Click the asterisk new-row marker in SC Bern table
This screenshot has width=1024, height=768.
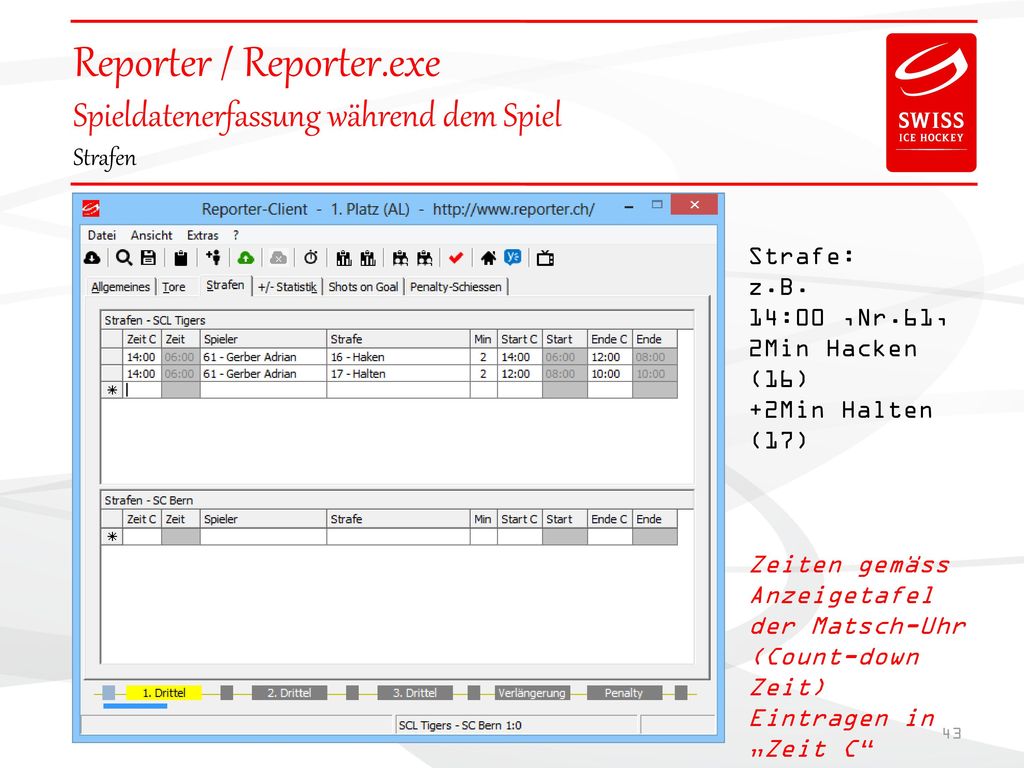tap(112, 537)
